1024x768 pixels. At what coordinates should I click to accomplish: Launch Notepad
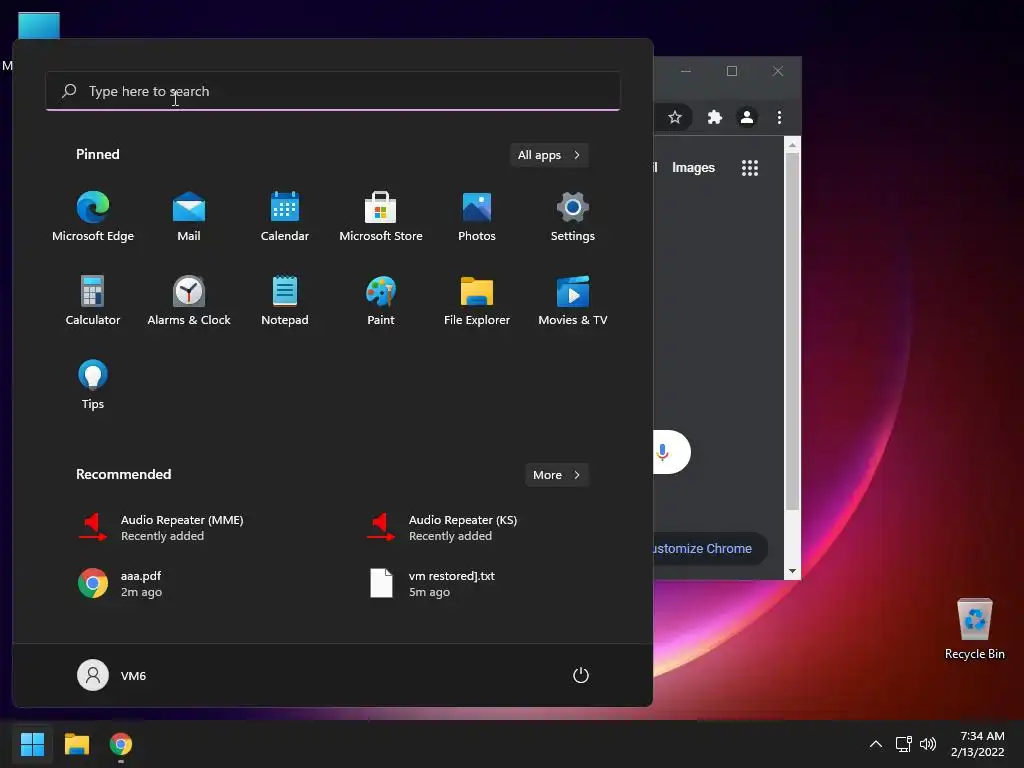point(285,300)
